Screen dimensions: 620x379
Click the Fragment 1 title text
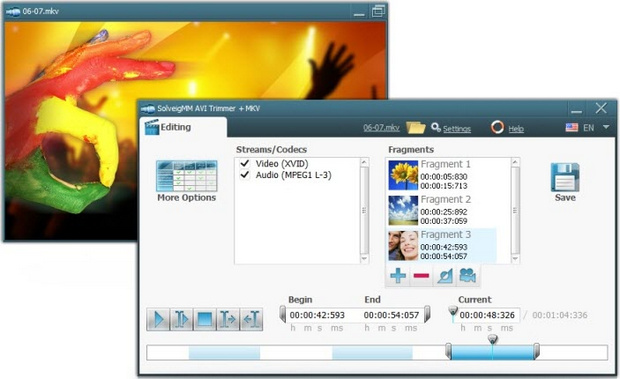pyautogui.click(x=446, y=164)
